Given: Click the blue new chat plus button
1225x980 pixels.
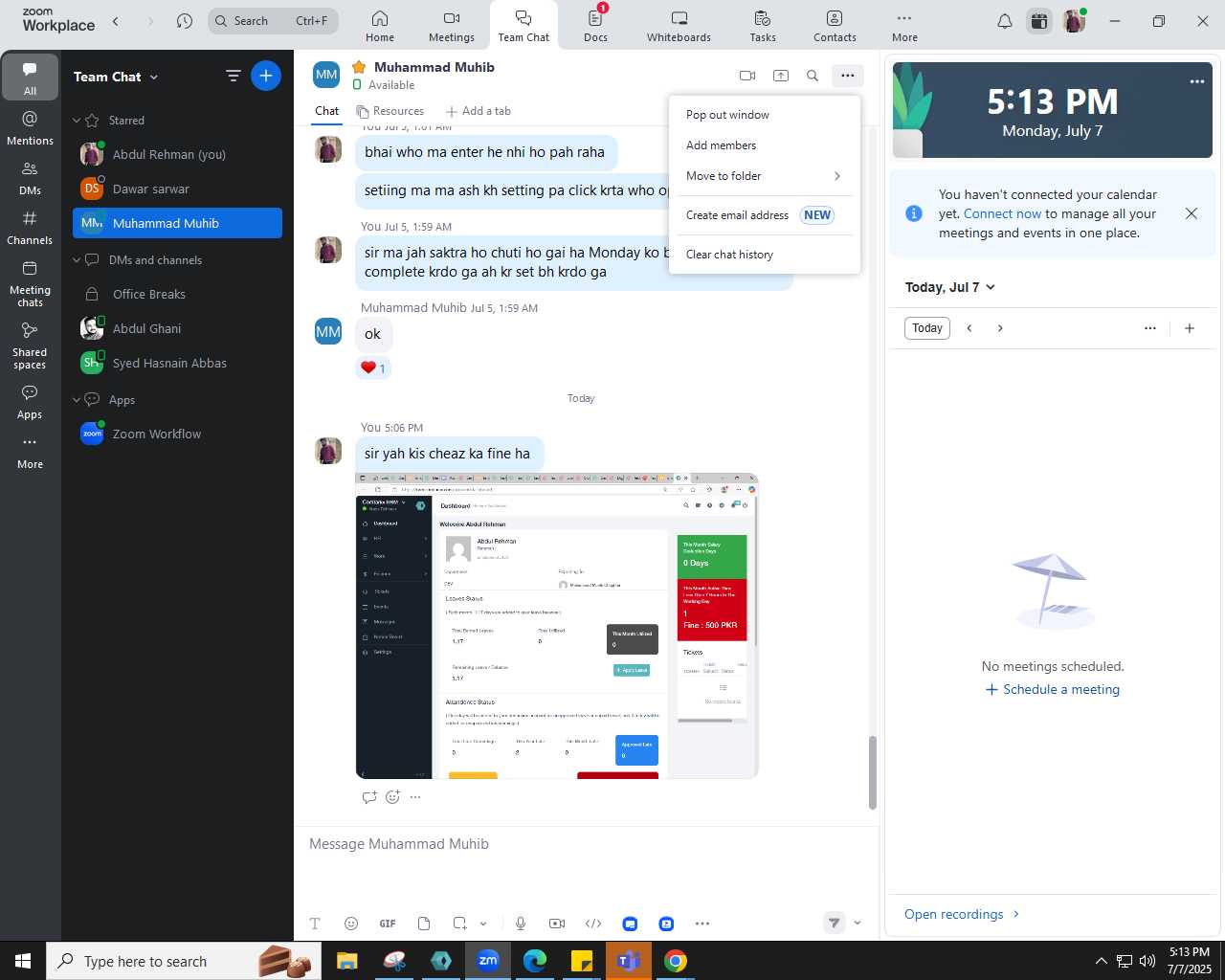Looking at the screenshot, I should (266, 76).
